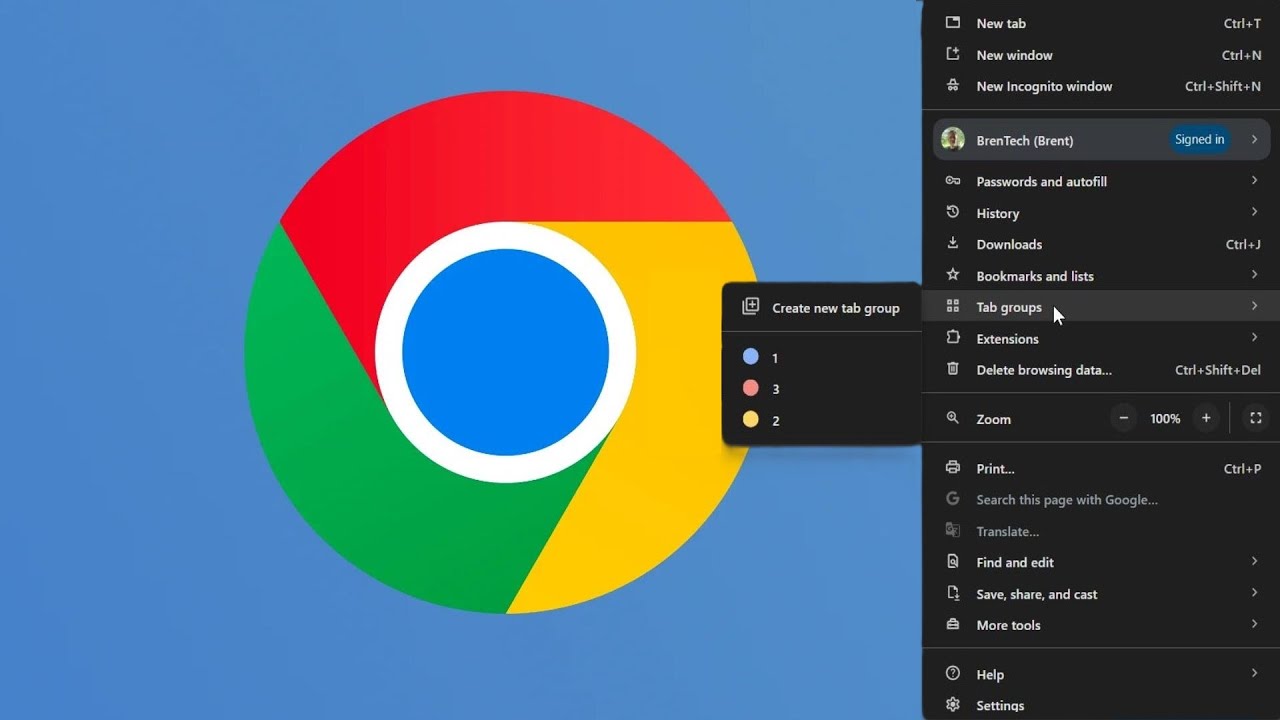Select Create new tab group
Screen dimensions: 1280x720
coord(821,308)
